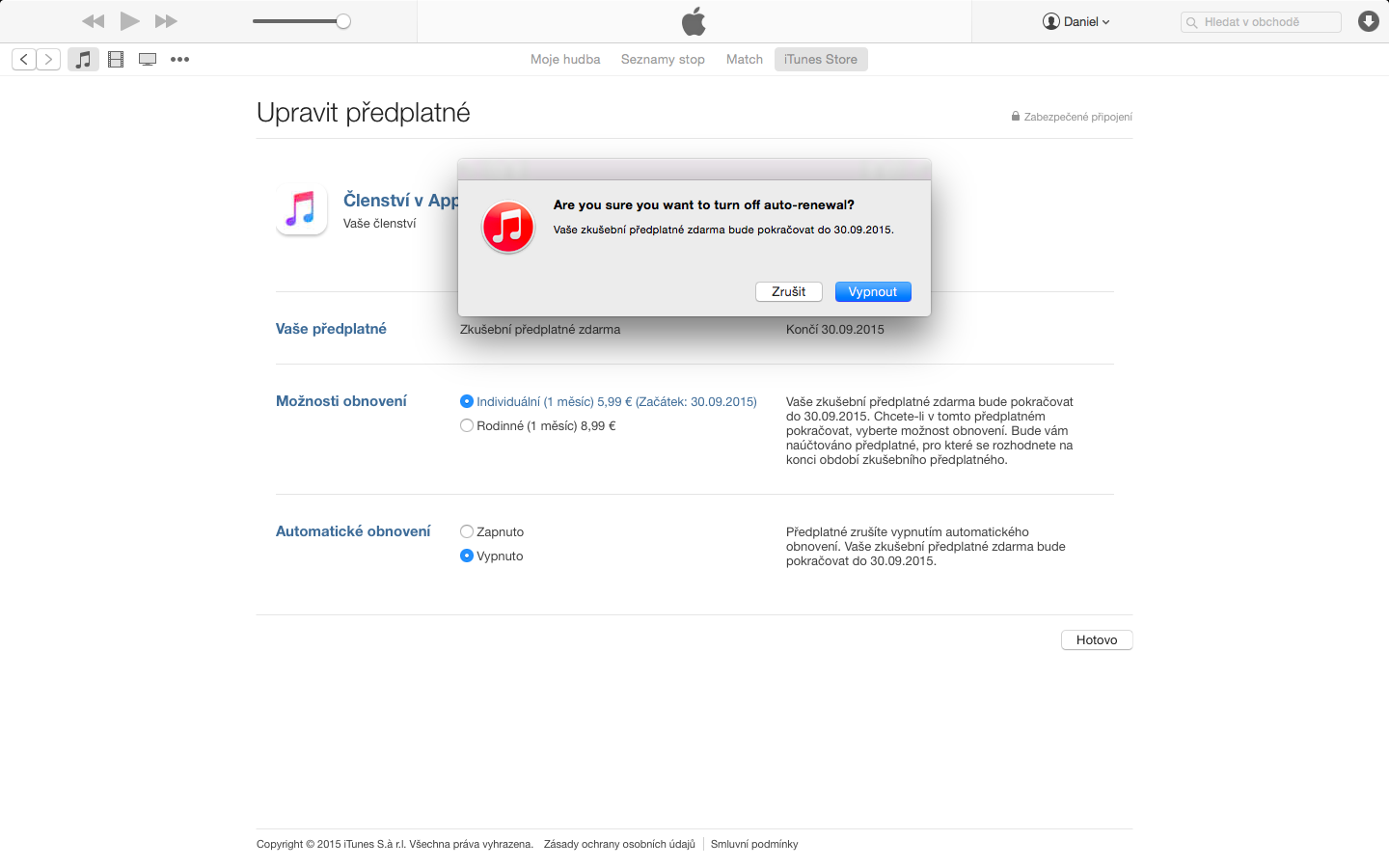Open the Music library icon
The image size is (1389, 868).
pos(84,59)
